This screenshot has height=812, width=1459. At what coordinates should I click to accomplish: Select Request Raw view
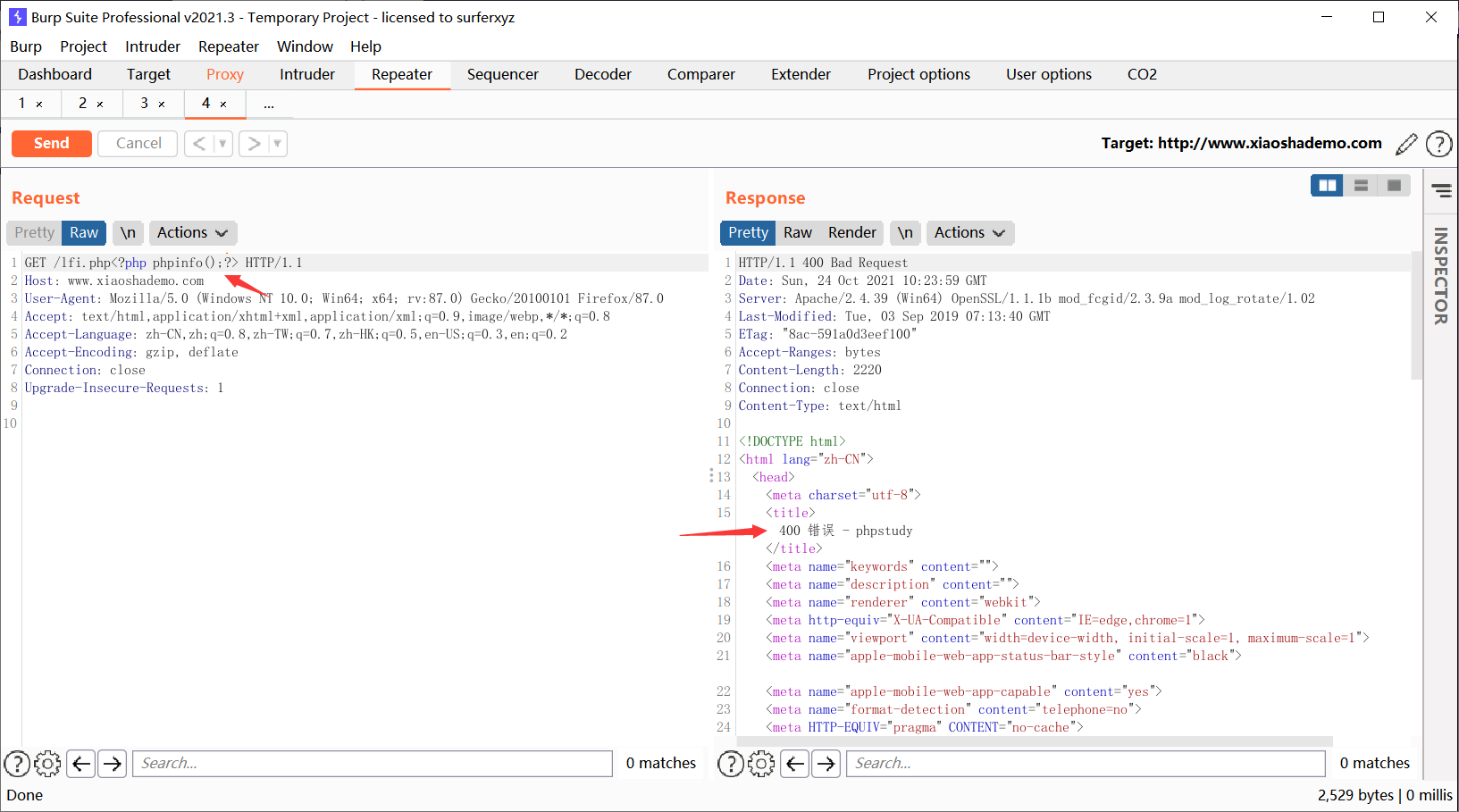[84, 233]
